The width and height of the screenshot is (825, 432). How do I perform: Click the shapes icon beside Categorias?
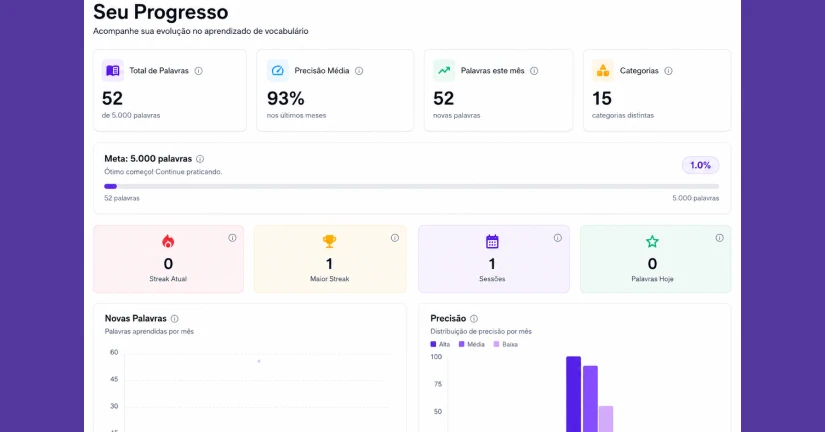[603, 71]
